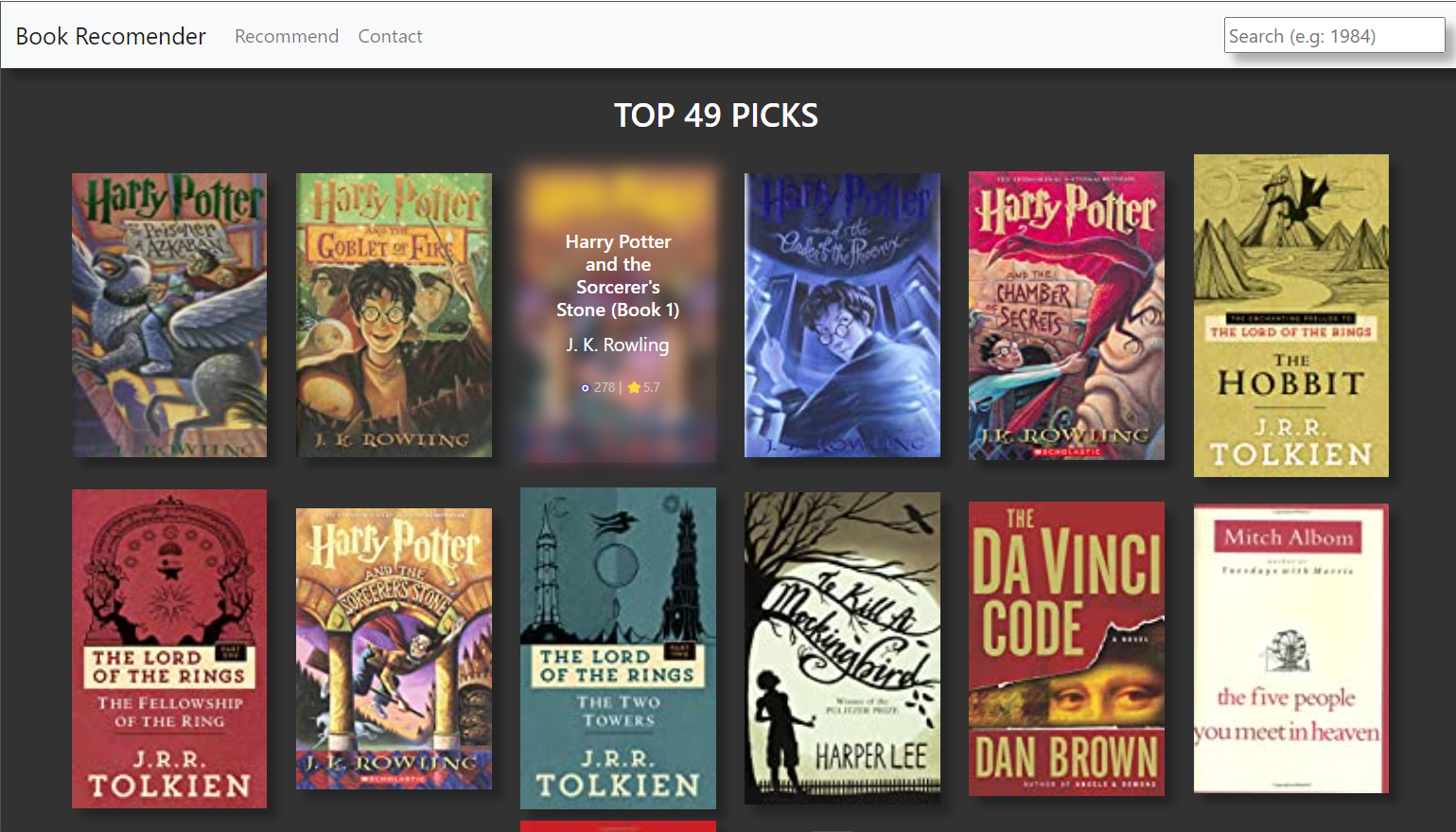Viewport: 1456px width, 832px height.
Task: Open the Recommend menu item
Action: 287,36
